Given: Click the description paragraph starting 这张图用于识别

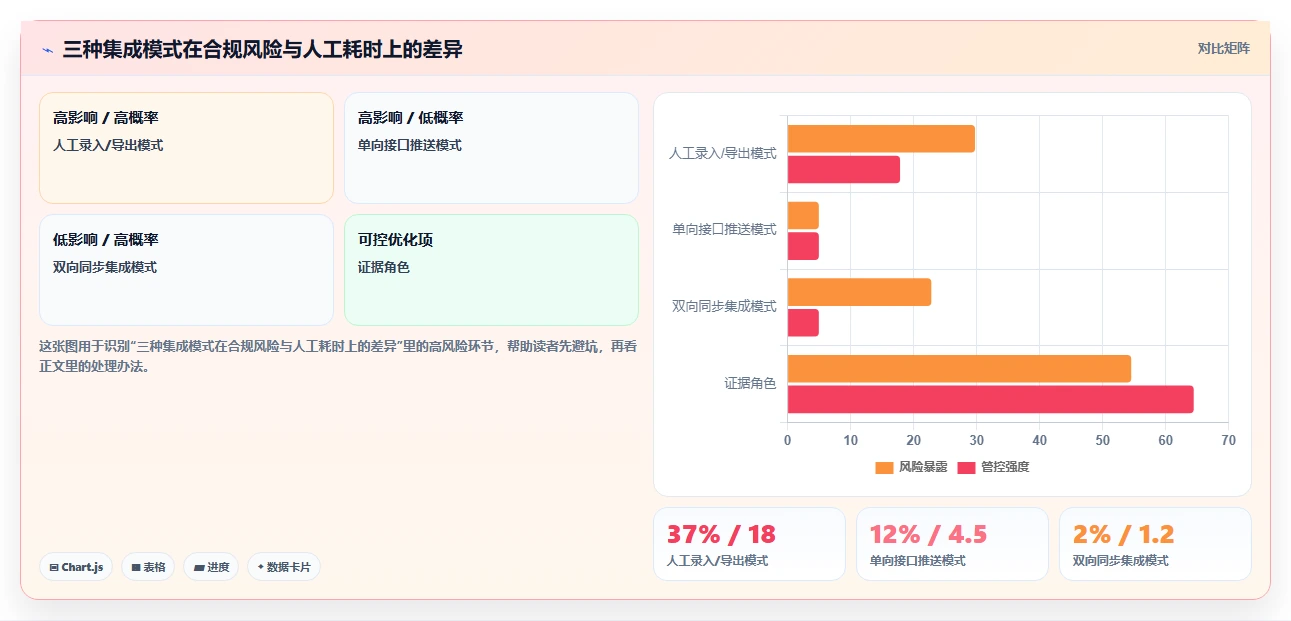Looking at the screenshot, I should pos(338,356).
